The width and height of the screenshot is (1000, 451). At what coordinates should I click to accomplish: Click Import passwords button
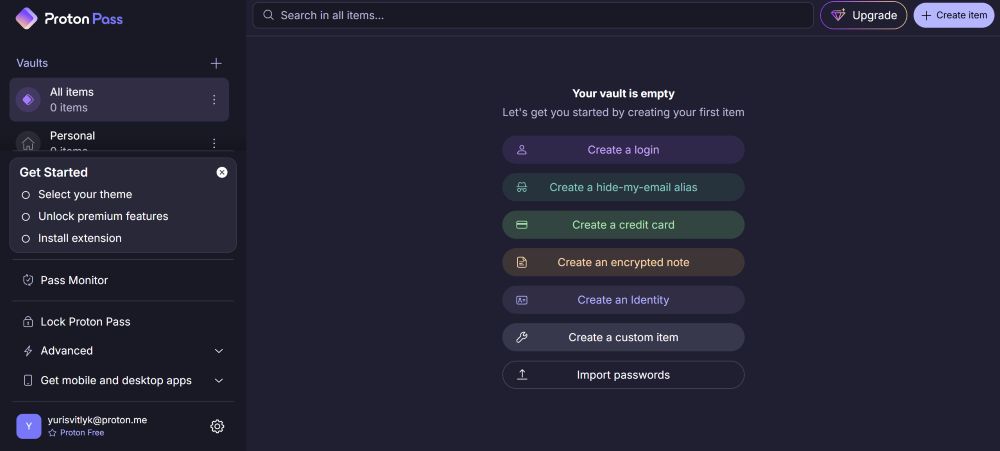pos(623,375)
